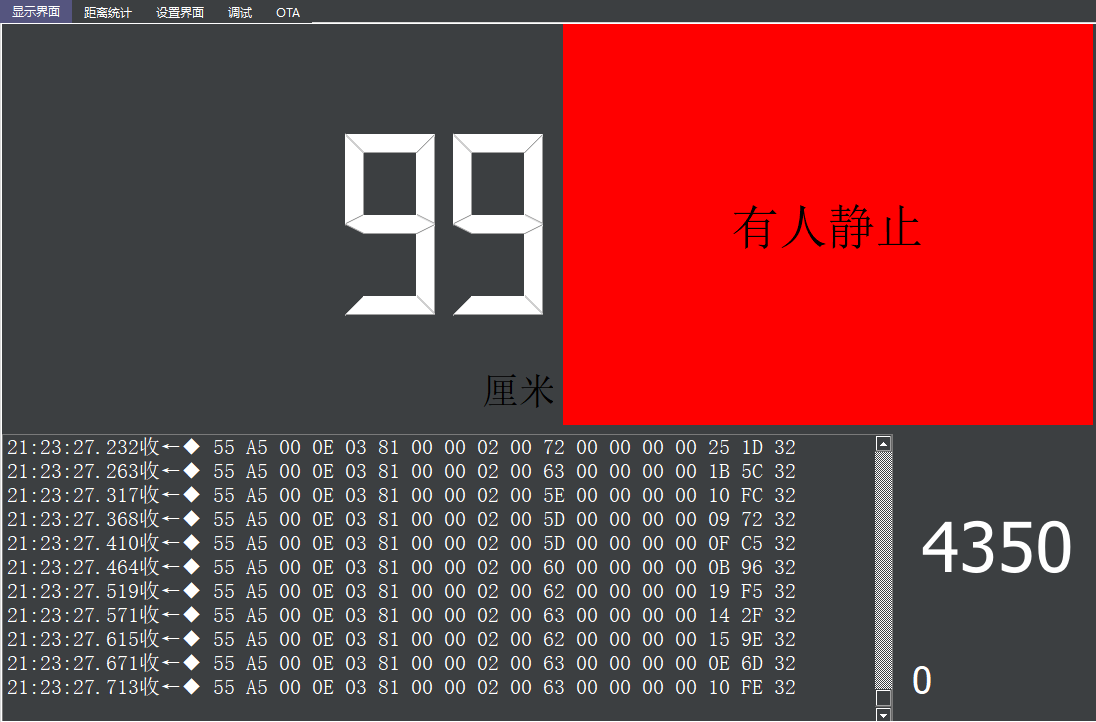Click the log row at 21:23:27.464
This screenshot has width=1096, height=722.
(400, 567)
